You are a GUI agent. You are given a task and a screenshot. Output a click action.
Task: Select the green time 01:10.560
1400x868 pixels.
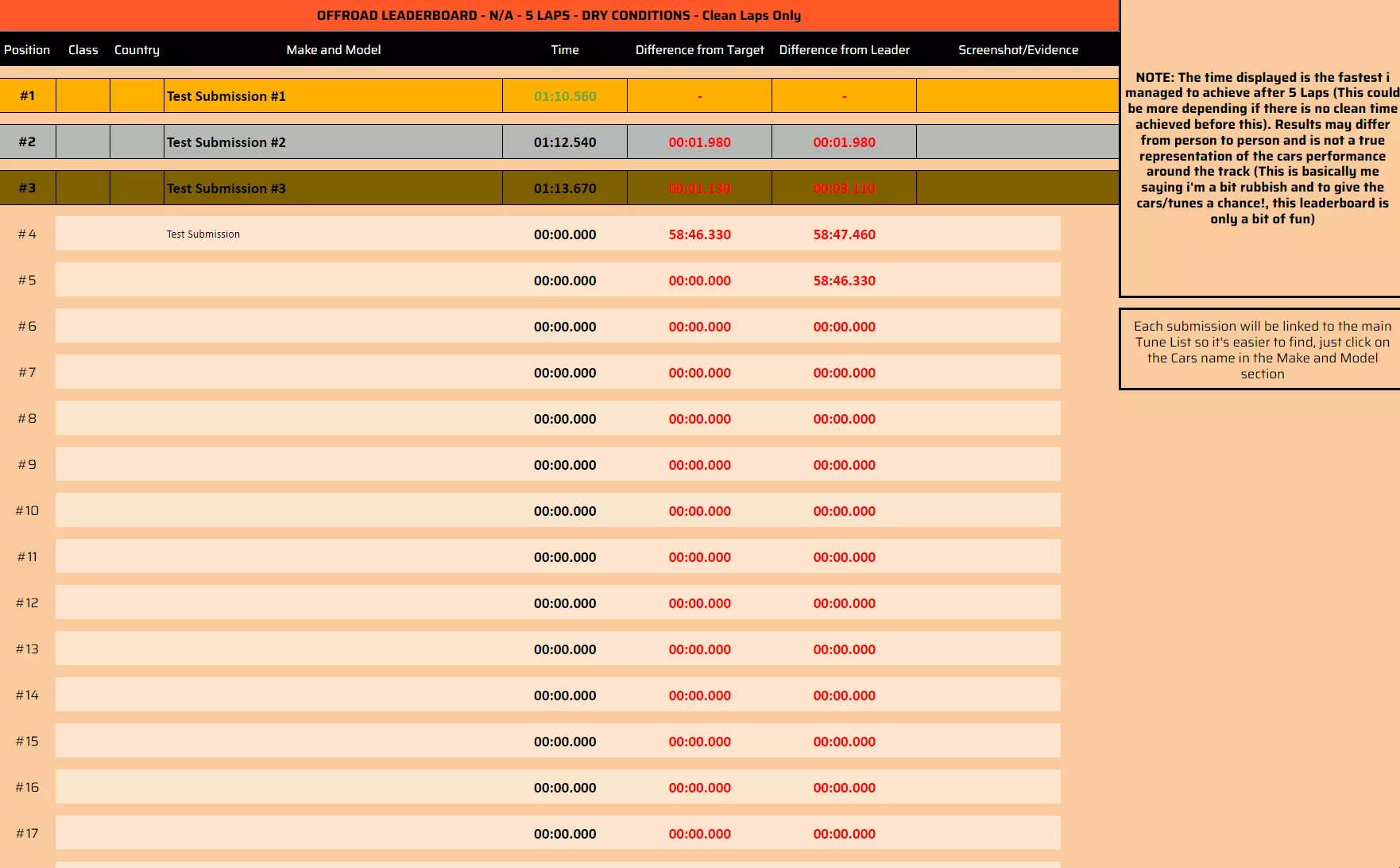pos(565,96)
